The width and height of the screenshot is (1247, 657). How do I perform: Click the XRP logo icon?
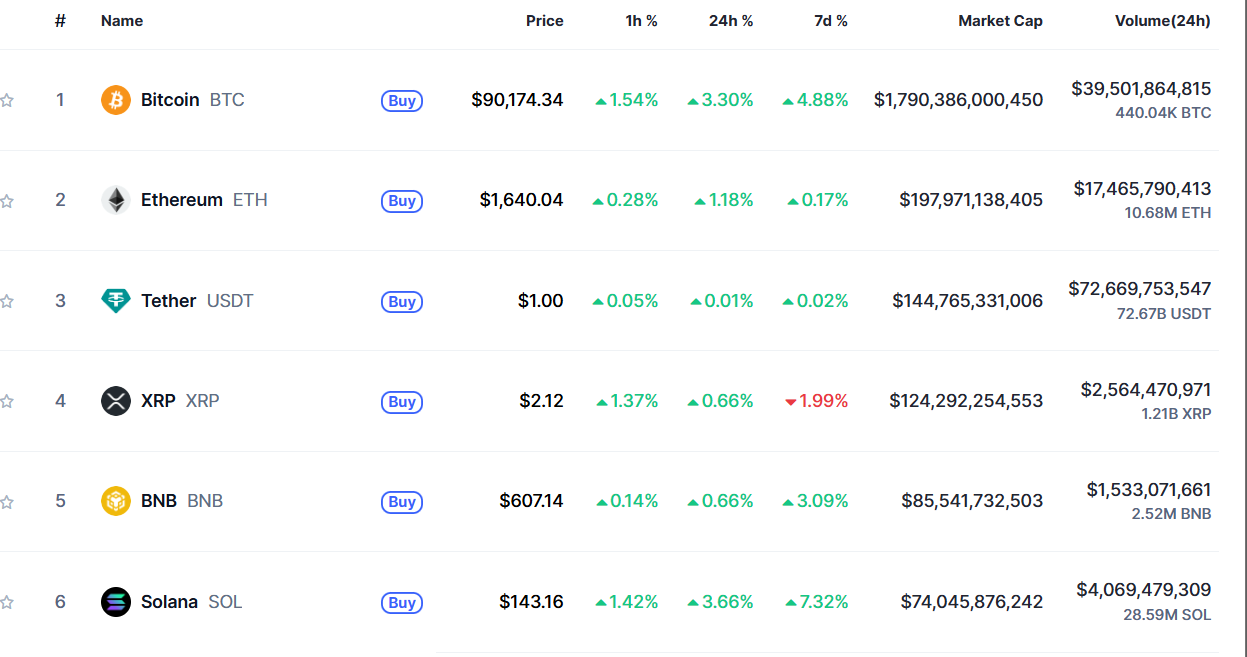[116, 401]
